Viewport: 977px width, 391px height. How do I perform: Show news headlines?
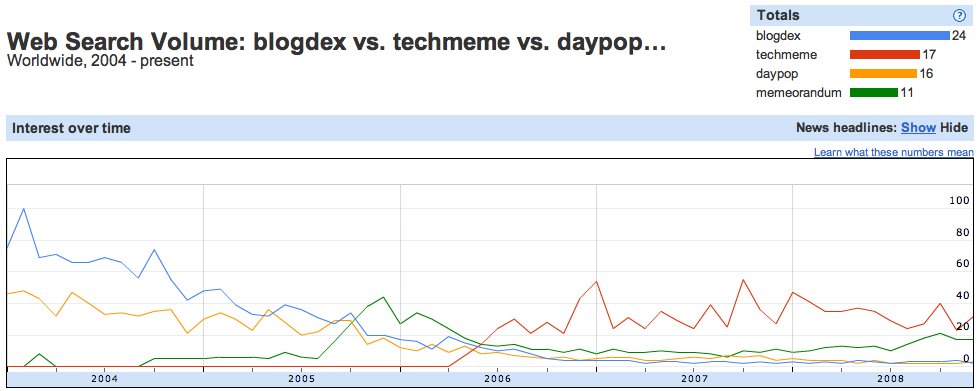[x=918, y=128]
